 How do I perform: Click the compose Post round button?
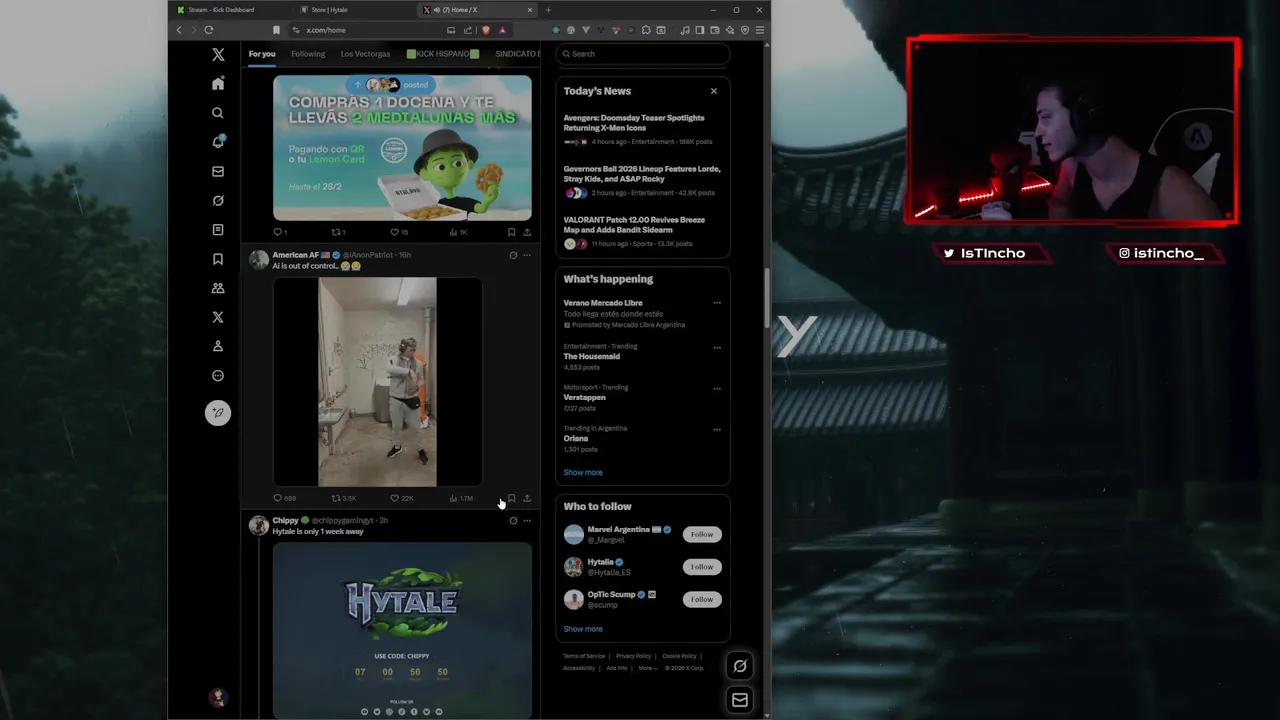point(218,413)
